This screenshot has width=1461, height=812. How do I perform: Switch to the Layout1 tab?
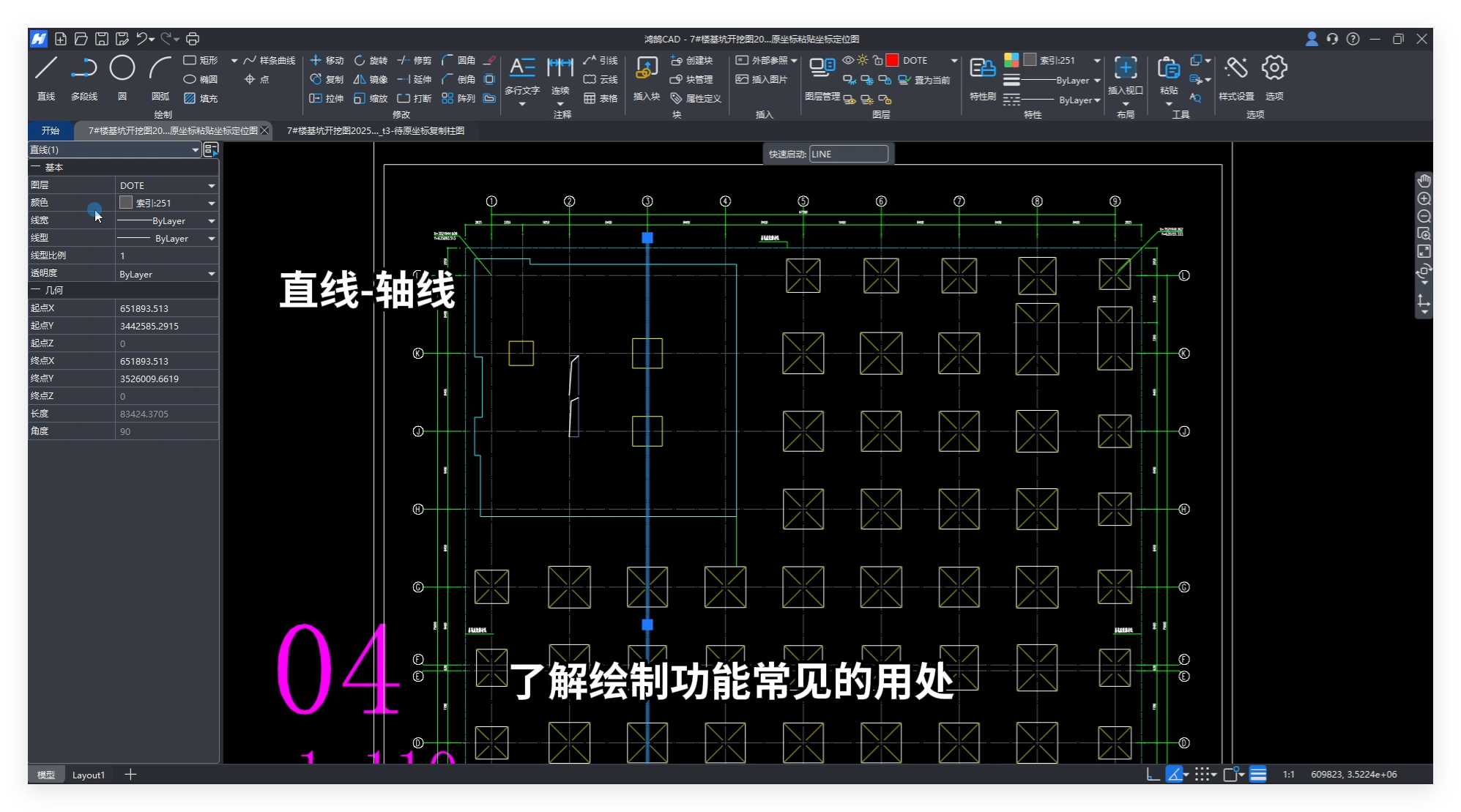point(88,775)
